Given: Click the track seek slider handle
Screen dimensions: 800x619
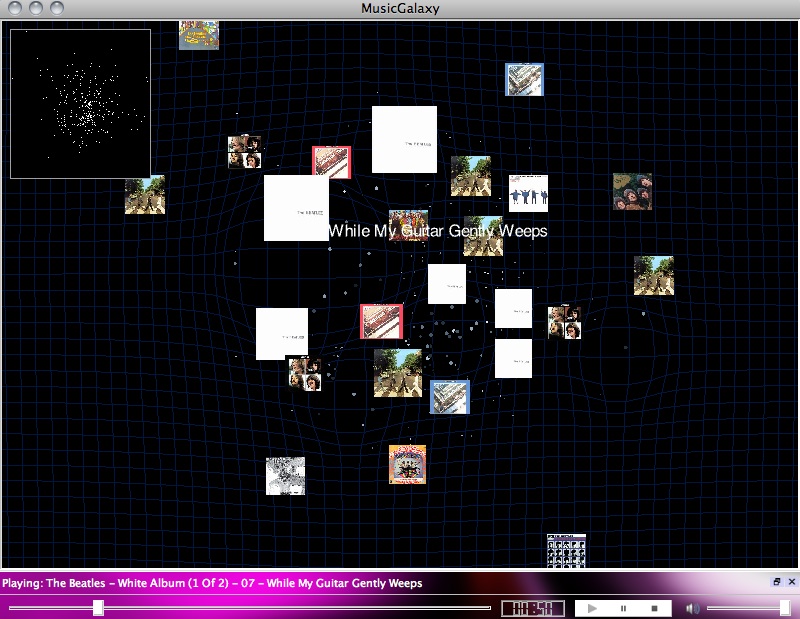Looking at the screenshot, I should pyautogui.click(x=98, y=608).
